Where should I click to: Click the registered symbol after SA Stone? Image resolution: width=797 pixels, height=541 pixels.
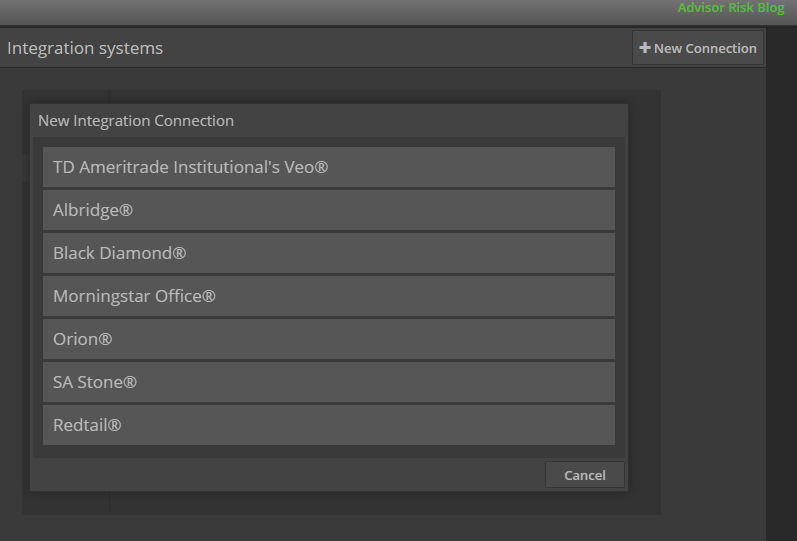(131, 382)
